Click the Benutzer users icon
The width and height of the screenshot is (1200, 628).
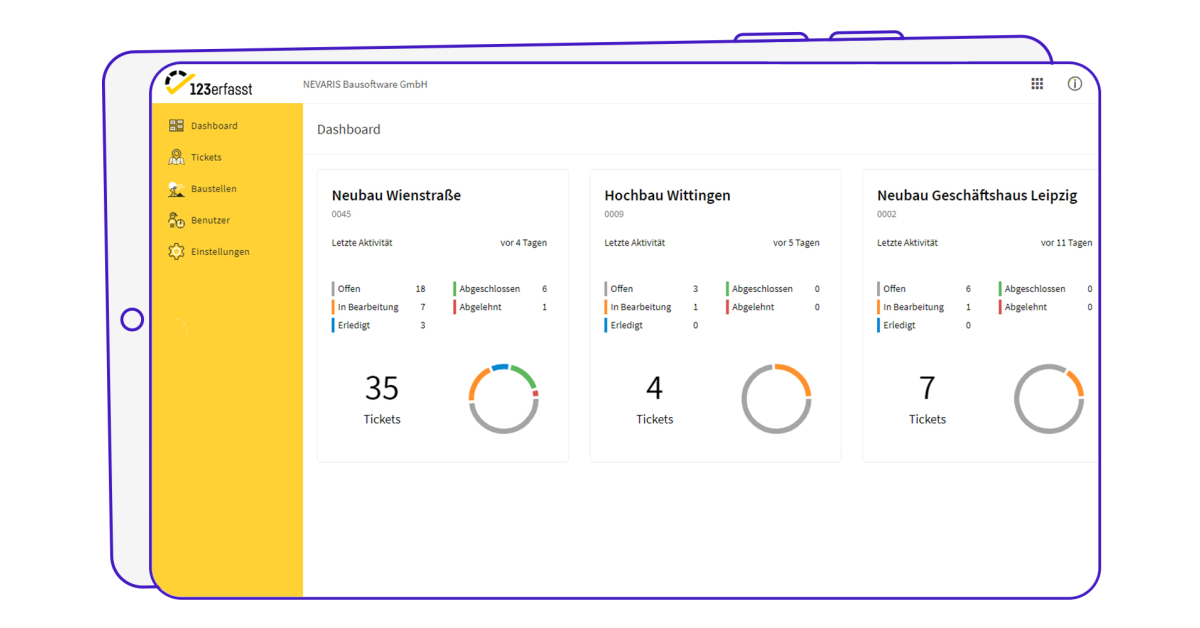click(x=176, y=220)
